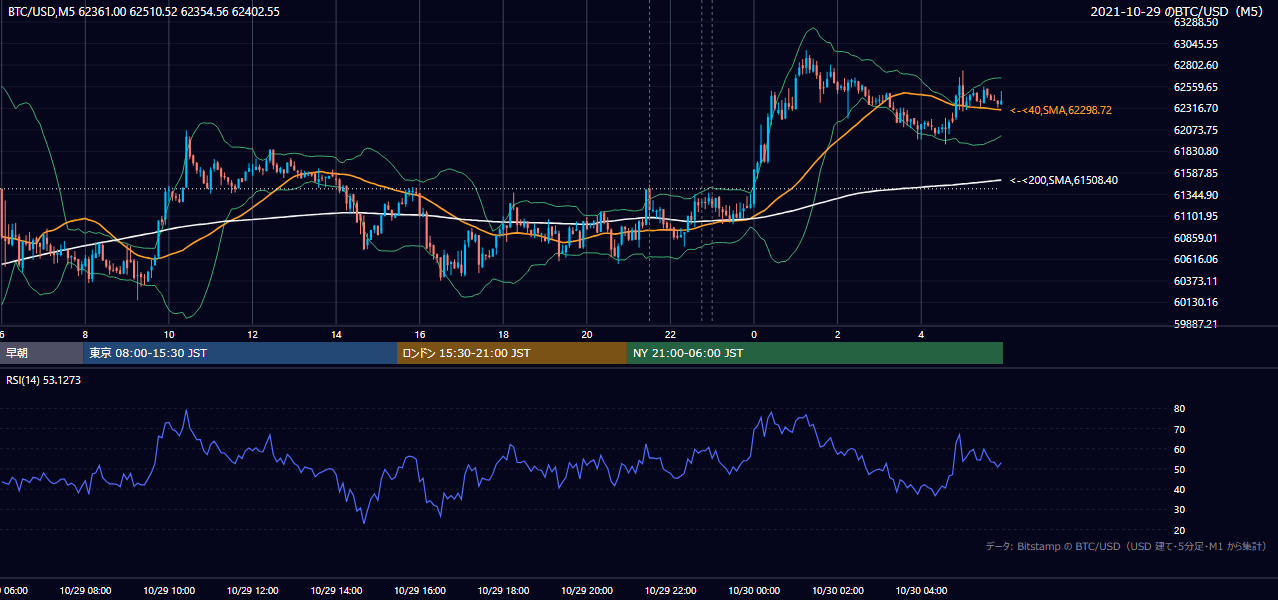Click RSI axis level 20
The width and height of the screenshot is (1278, 600).
point(1179,530)
